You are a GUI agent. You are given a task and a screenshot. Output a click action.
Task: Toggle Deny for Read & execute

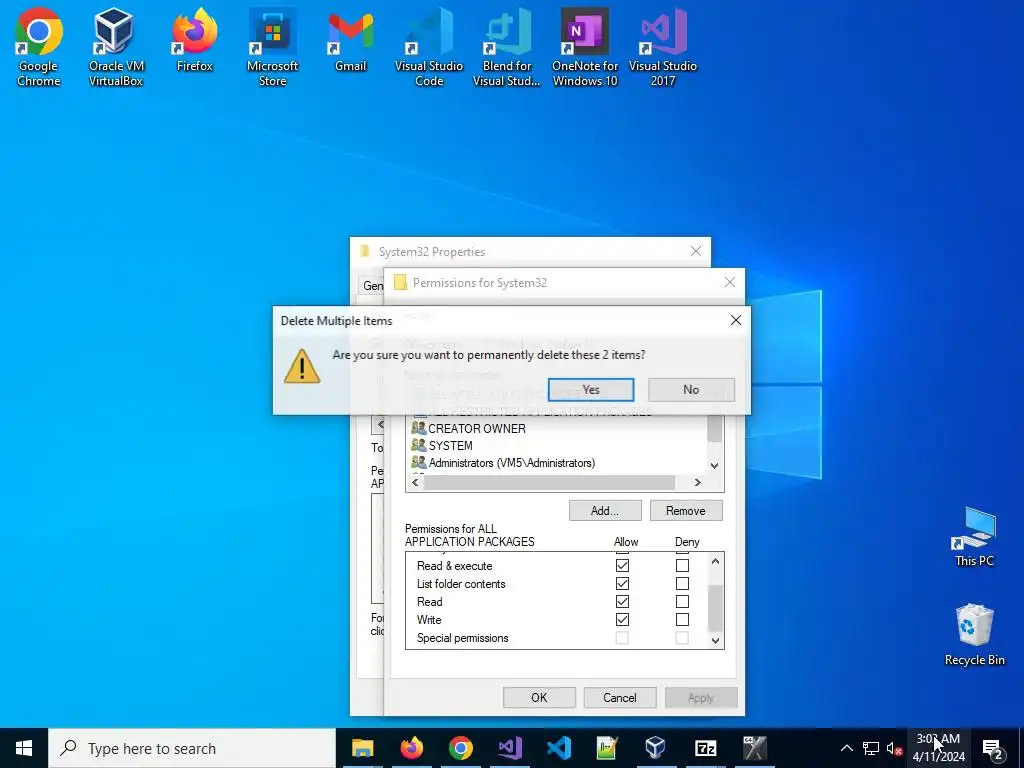tap(682, 566)
